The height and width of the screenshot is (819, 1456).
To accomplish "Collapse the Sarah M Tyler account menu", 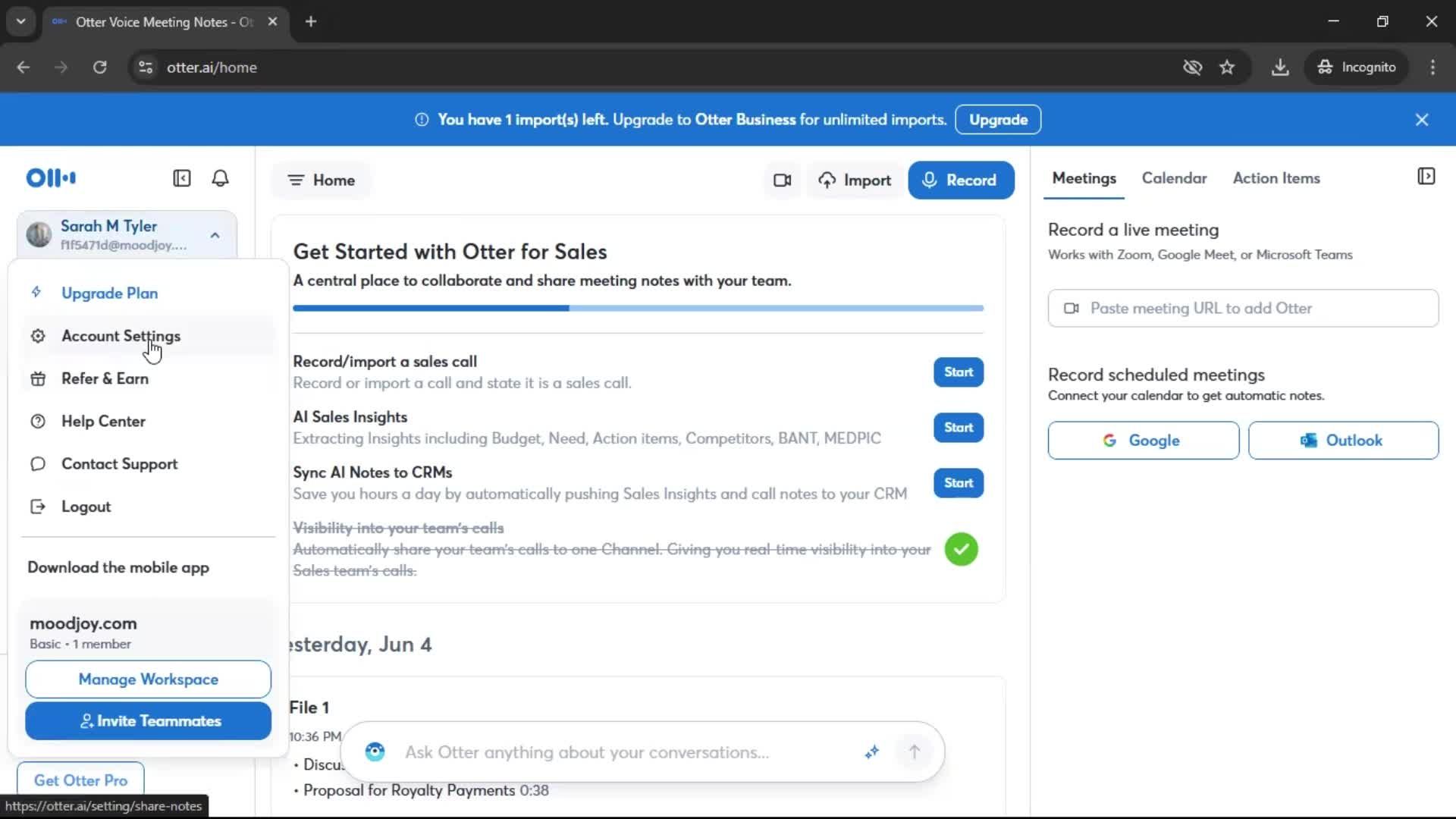I will (215, 235).
